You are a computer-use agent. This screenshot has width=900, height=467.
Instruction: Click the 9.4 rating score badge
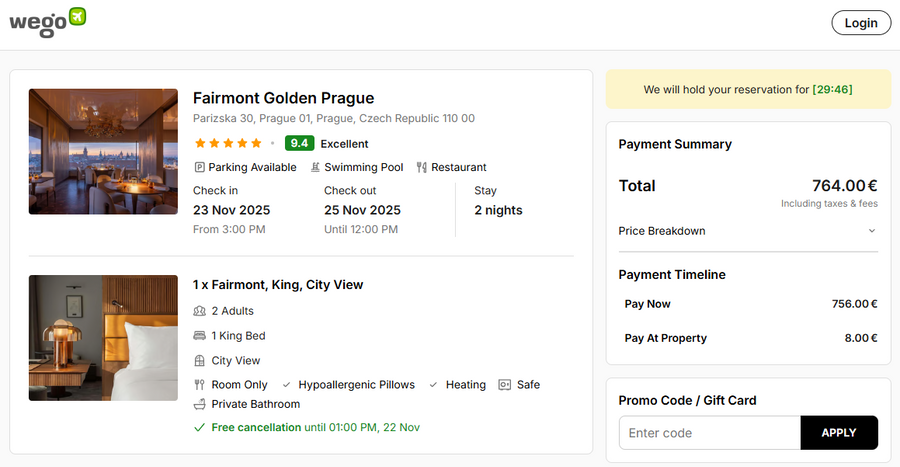point(299,144)
